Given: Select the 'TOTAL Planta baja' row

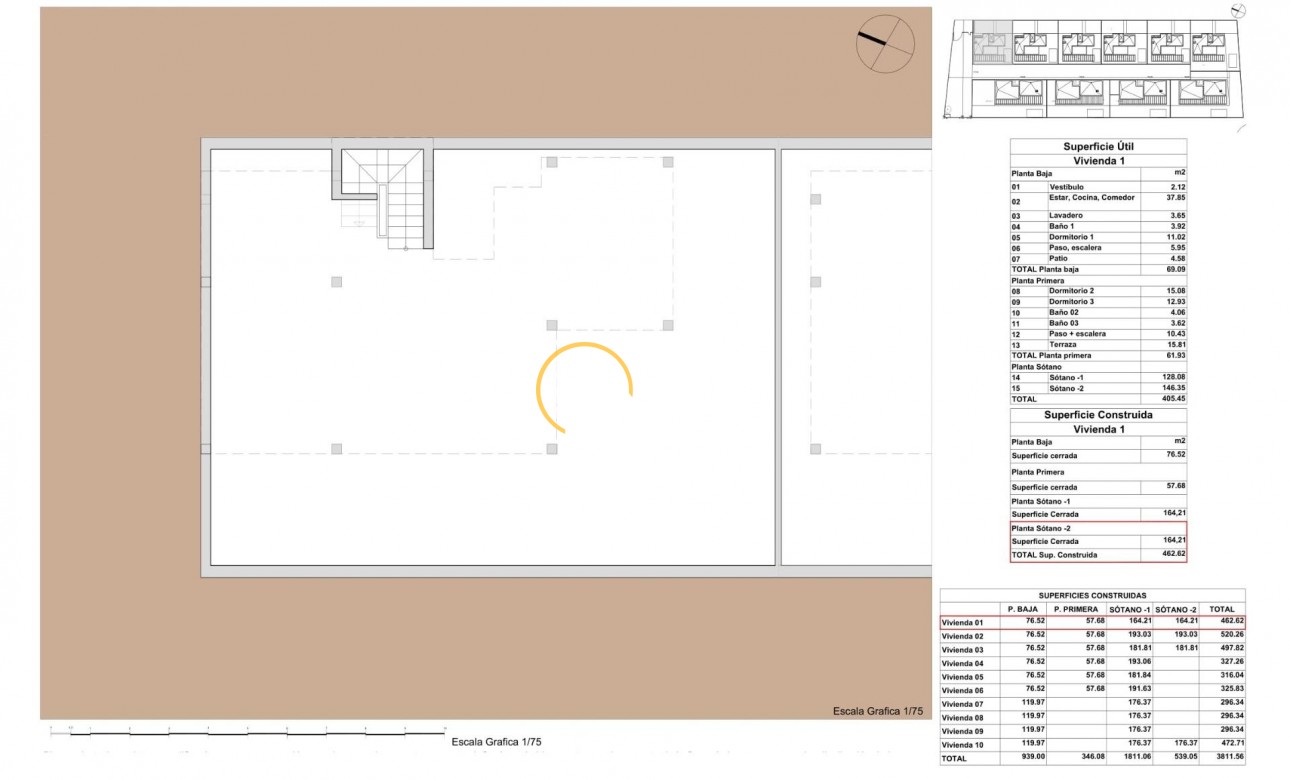Looking at the screenshot, I should [1098, 270].
